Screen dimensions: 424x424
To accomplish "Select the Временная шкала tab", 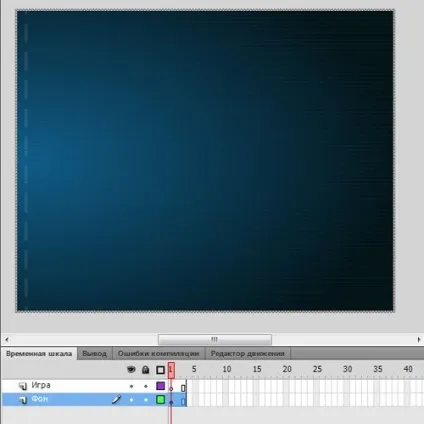I will (x=39, y=354).
